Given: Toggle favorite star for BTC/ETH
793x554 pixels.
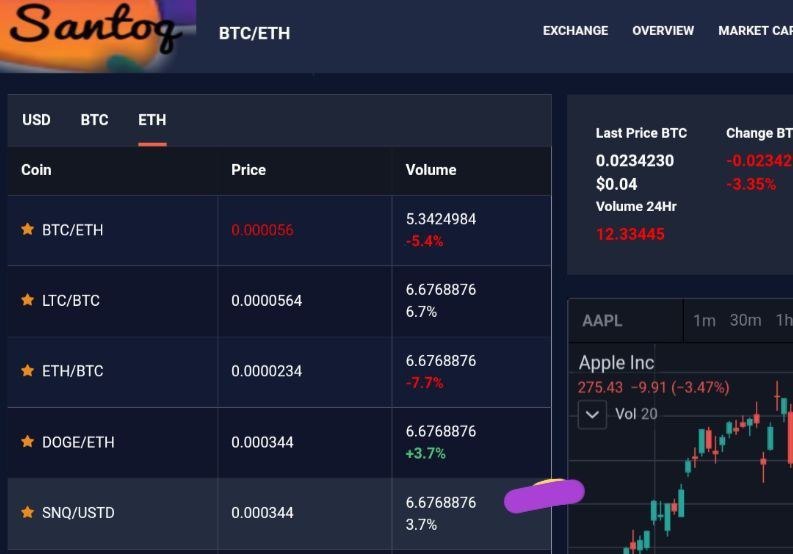Looking at the screenshot, I should [x=28, y=229].
